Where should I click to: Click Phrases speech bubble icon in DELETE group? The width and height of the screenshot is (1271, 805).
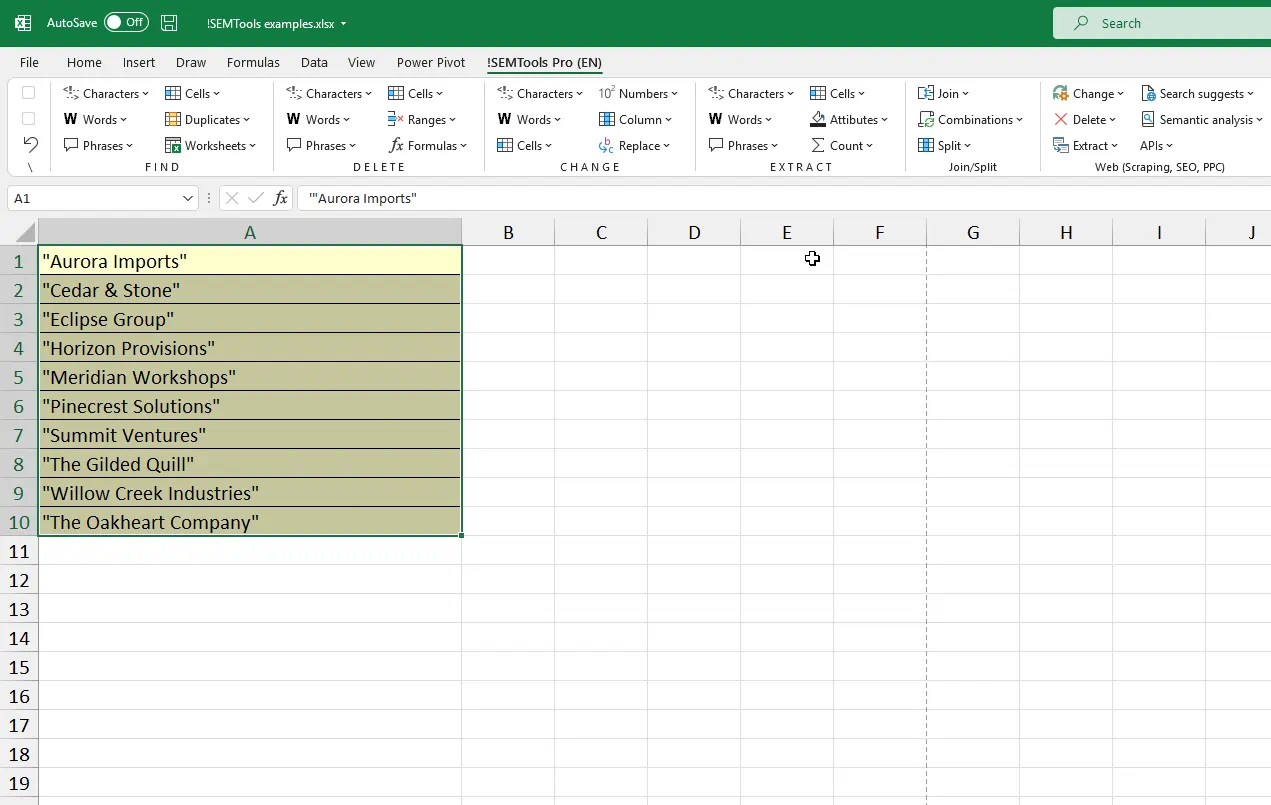coord(294,145)
